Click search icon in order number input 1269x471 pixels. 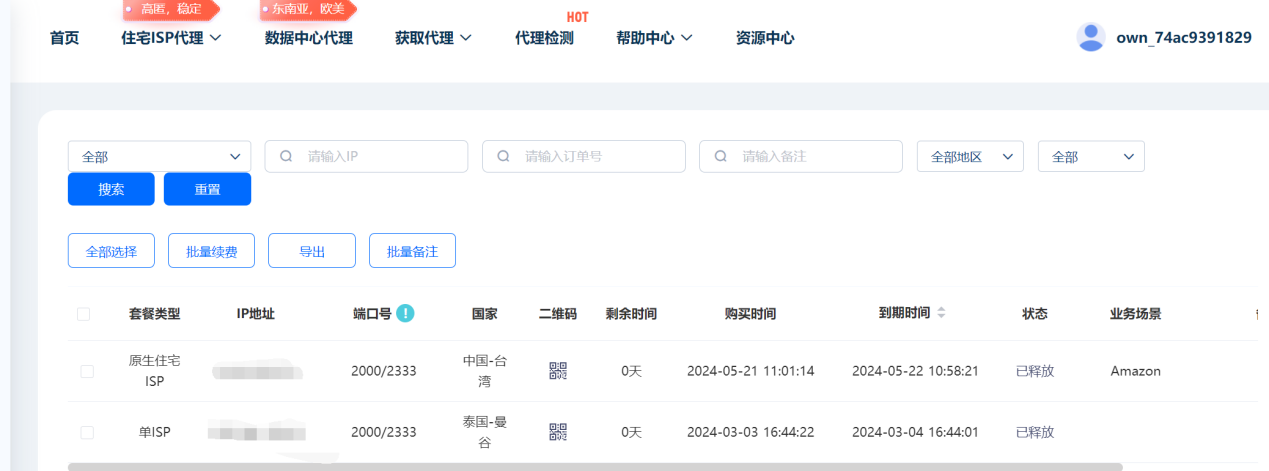(x=503, y=156)
